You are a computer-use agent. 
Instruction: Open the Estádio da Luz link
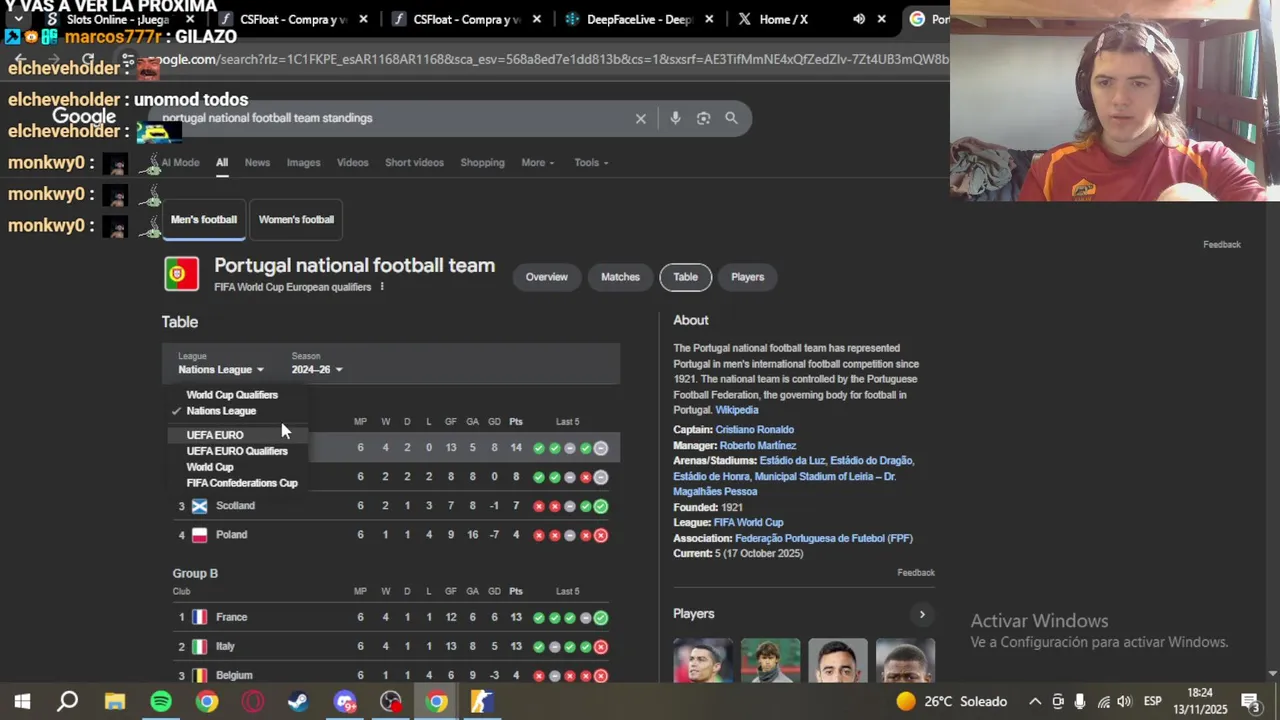coord(793,461)
